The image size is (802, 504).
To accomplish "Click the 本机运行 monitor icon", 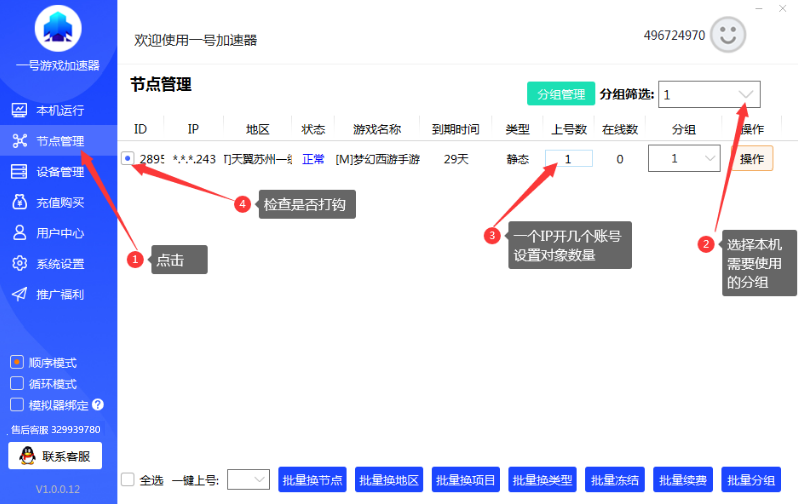I will click(19, 110).
